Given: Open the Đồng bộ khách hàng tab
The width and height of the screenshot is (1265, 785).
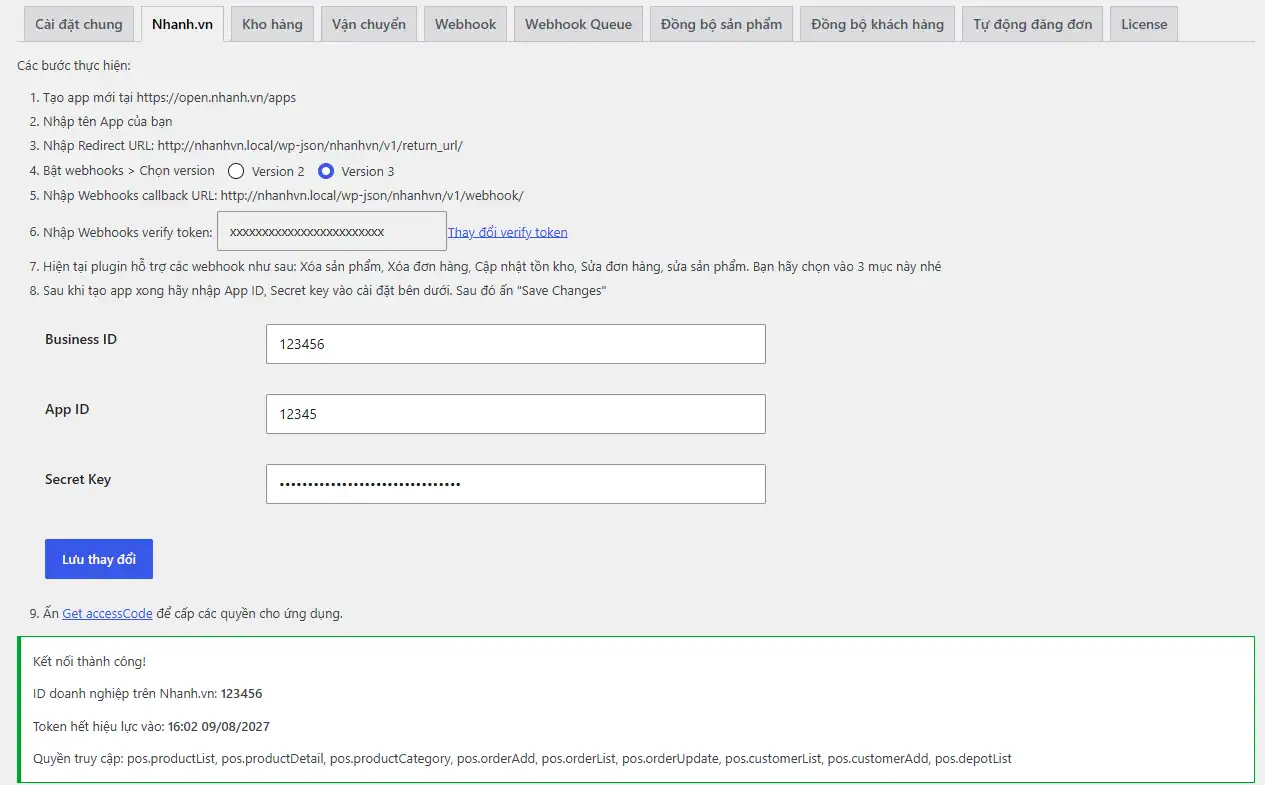Looking at the screenshot, I should [877, 24].
